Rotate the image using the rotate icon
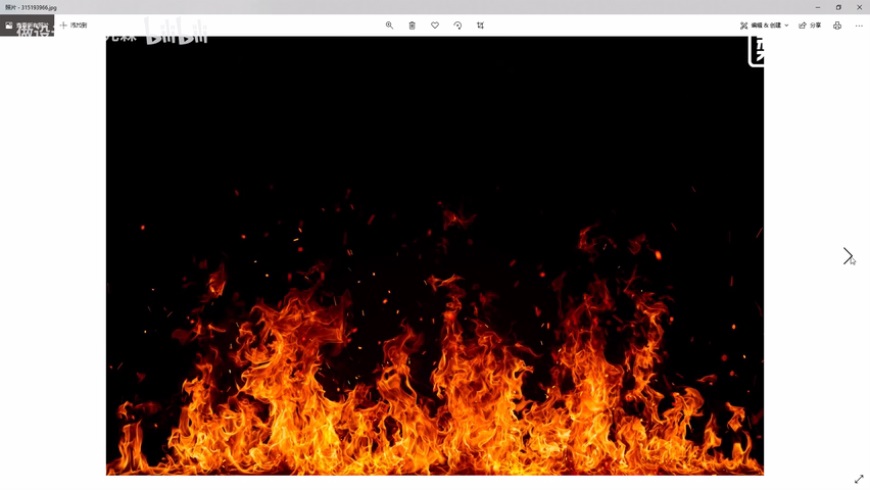 tap(458, 25)
